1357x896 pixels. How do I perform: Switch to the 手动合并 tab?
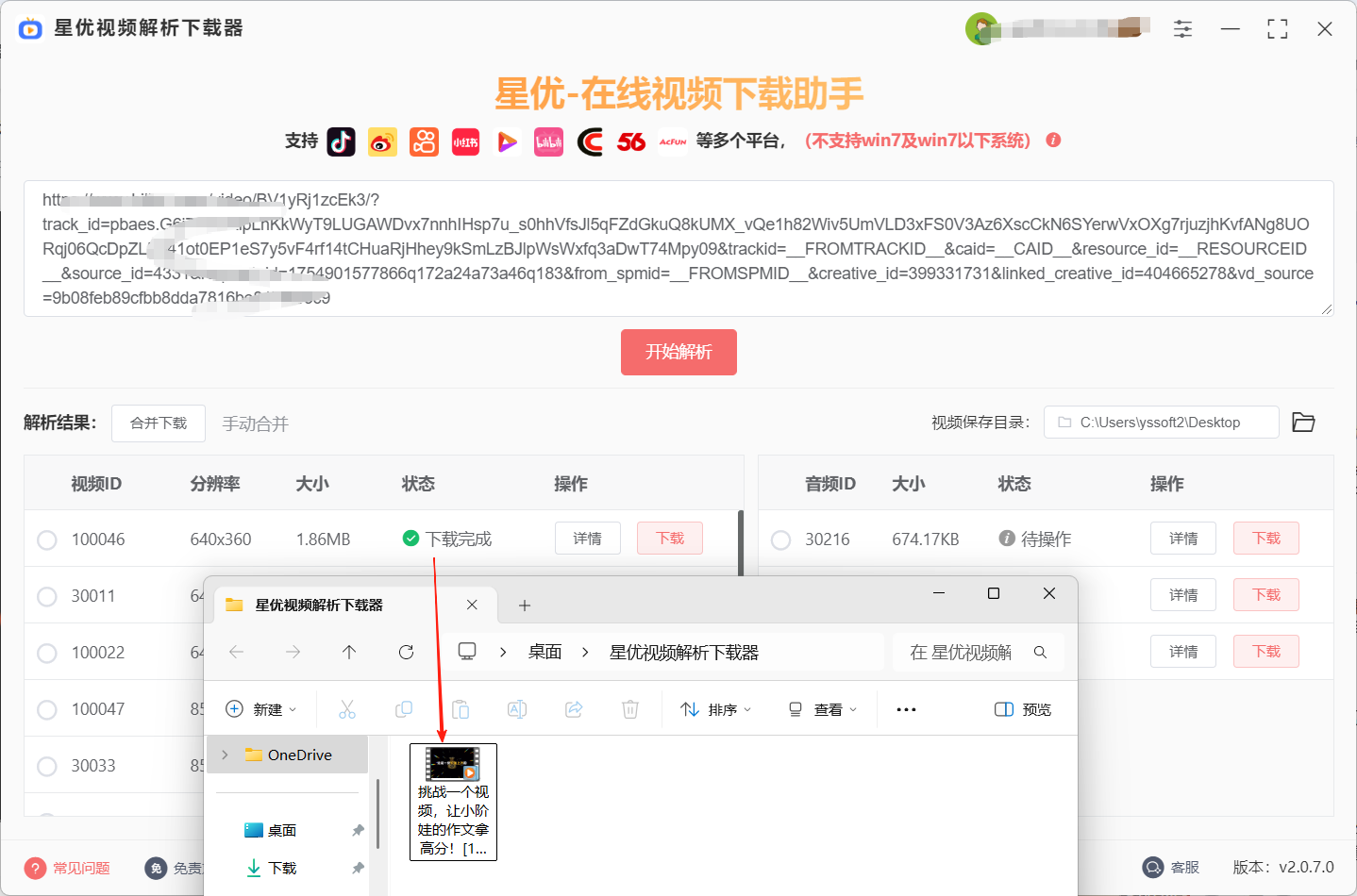click(255, 423)
